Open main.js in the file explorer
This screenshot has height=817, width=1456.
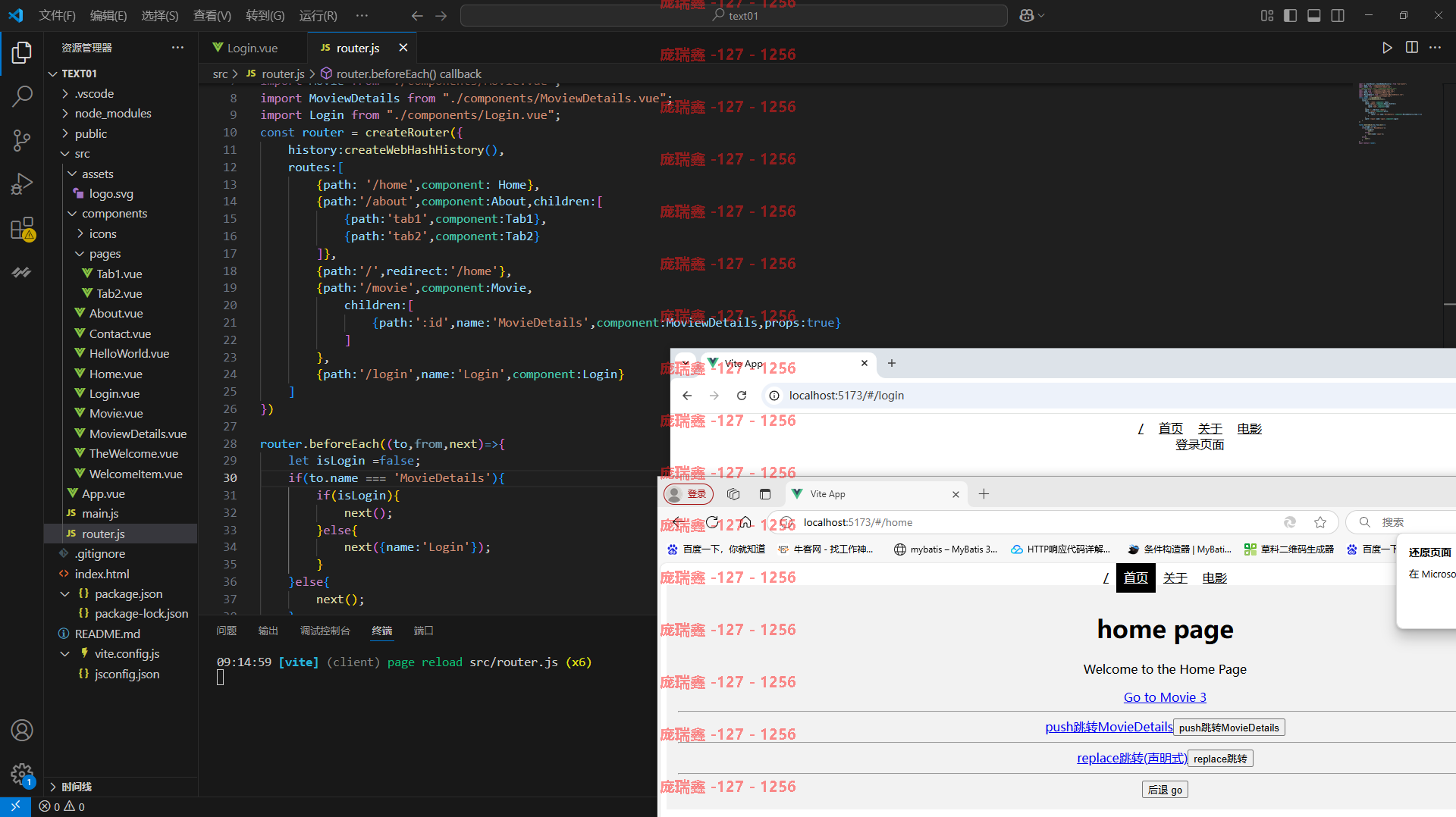click(100, 513)
